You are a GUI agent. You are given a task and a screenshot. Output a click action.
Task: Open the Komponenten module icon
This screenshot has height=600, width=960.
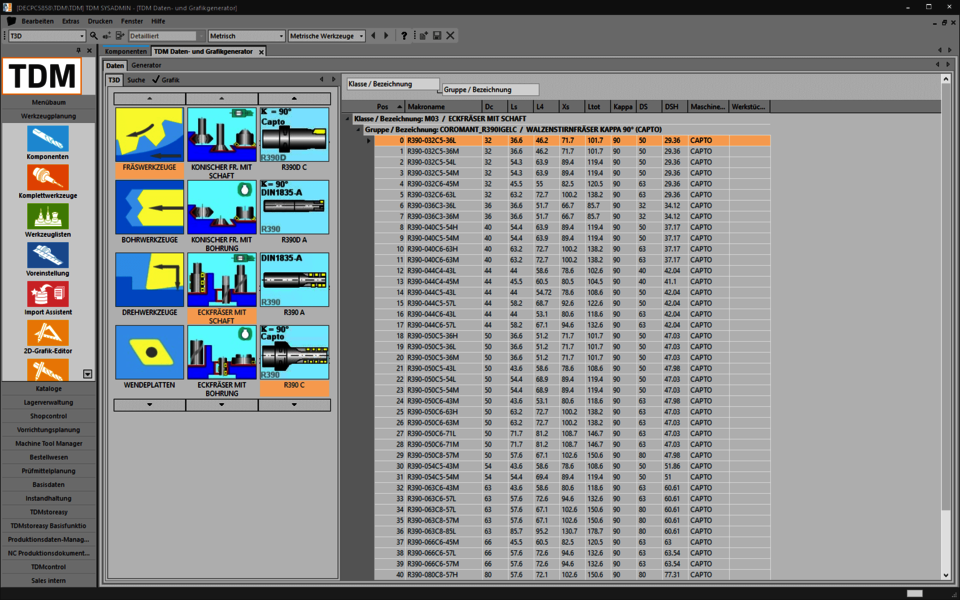coord(48,138)
